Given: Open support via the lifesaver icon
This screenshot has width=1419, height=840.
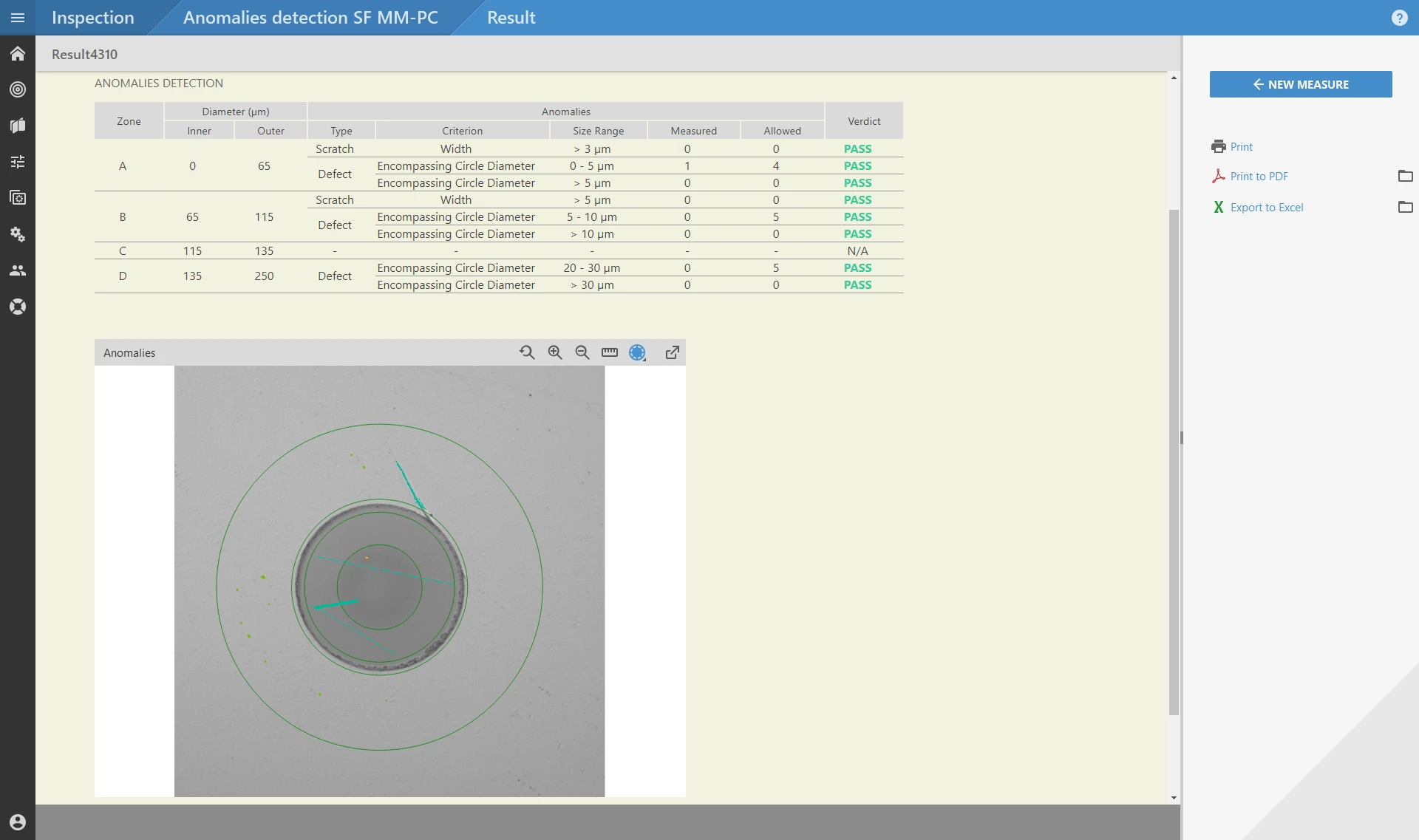Looking at the screenshot, I should pos(18,306).
